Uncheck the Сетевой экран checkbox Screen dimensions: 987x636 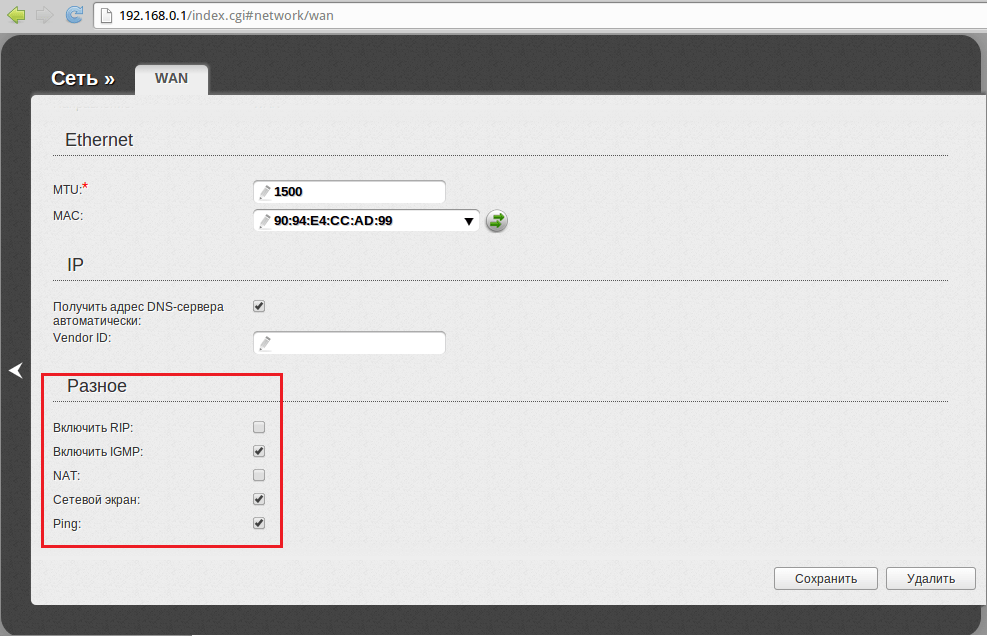(259, 499)
